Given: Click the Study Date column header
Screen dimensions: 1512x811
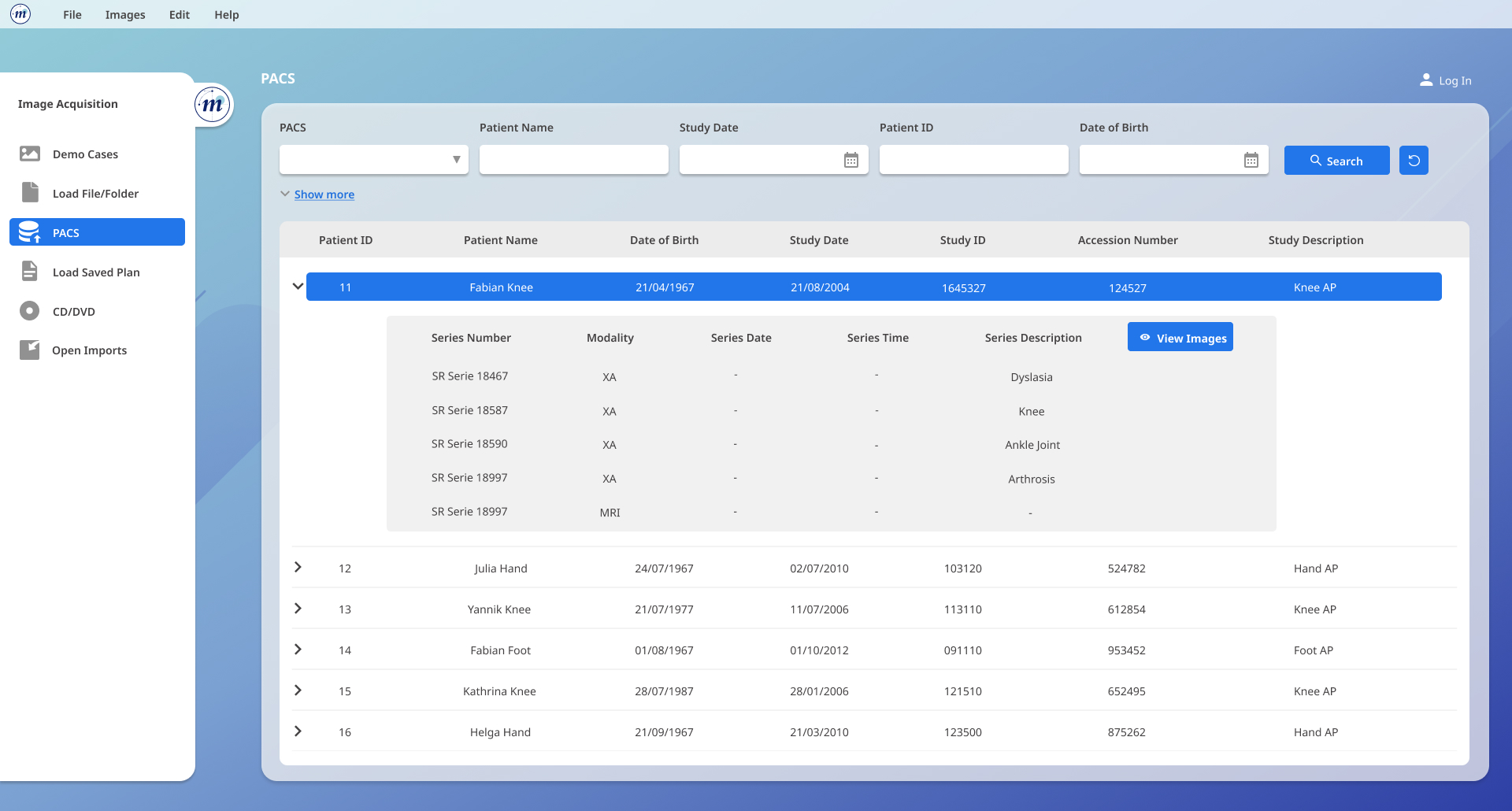Looking at the screenshot, I should coord(819,240).
